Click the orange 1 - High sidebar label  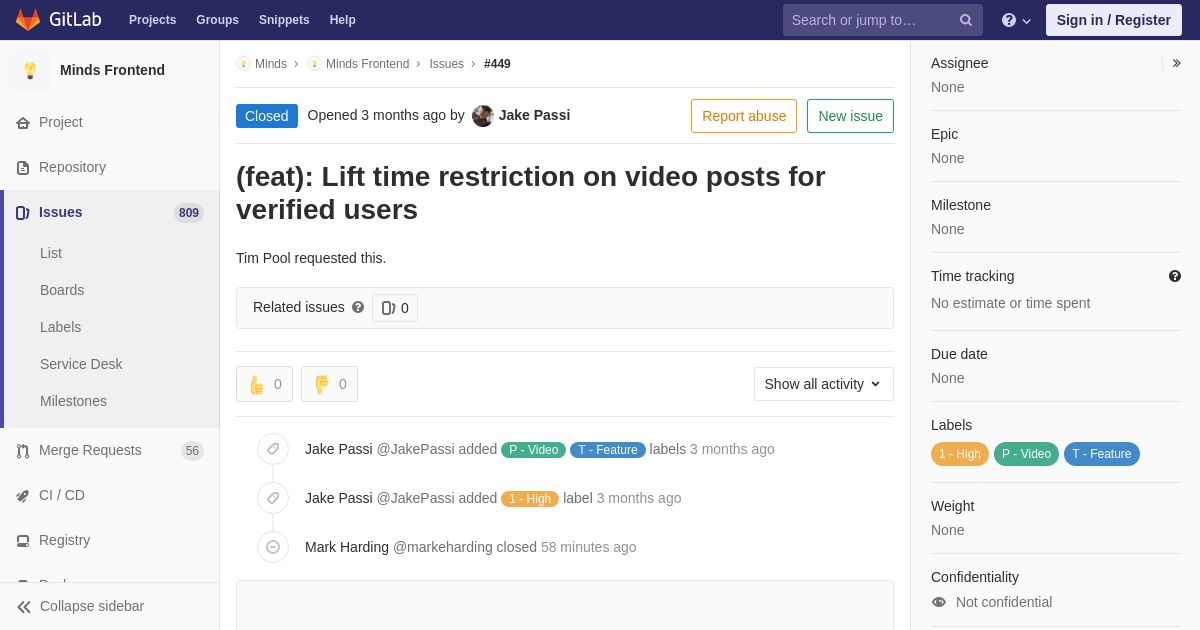tap(960, 454)
